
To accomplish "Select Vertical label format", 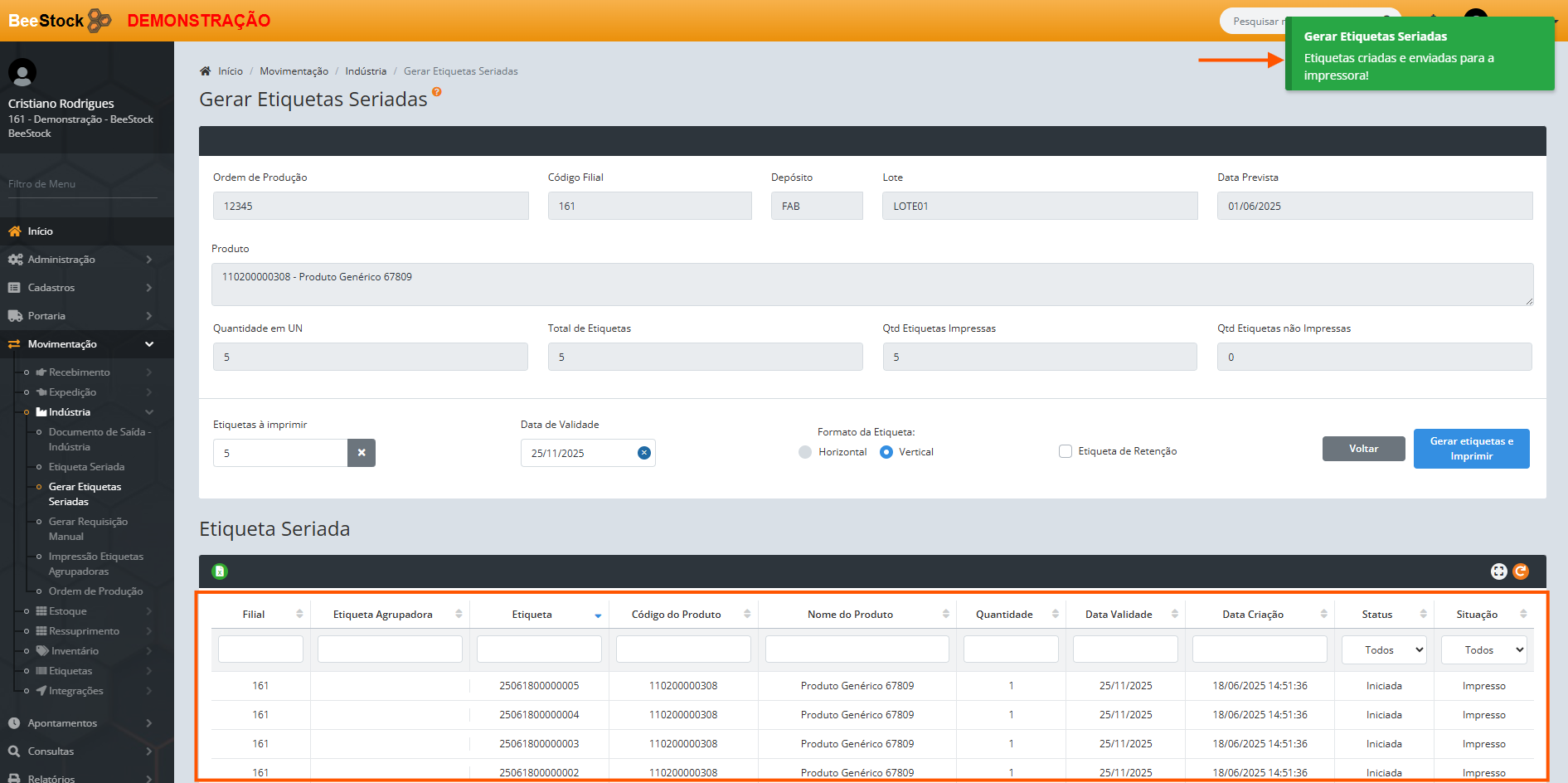I will click(886, 452).
